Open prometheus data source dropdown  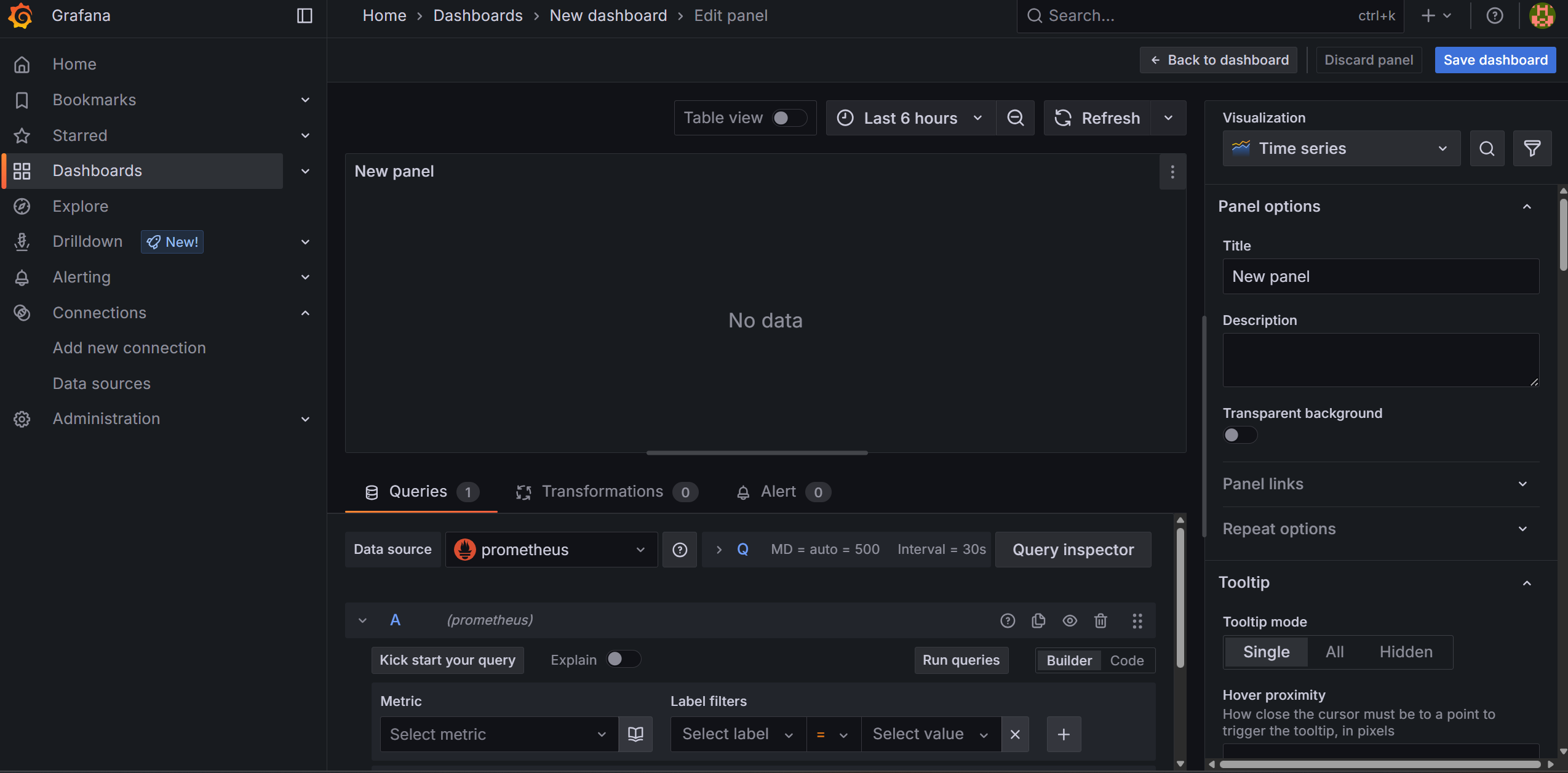(x=551, y=549)
